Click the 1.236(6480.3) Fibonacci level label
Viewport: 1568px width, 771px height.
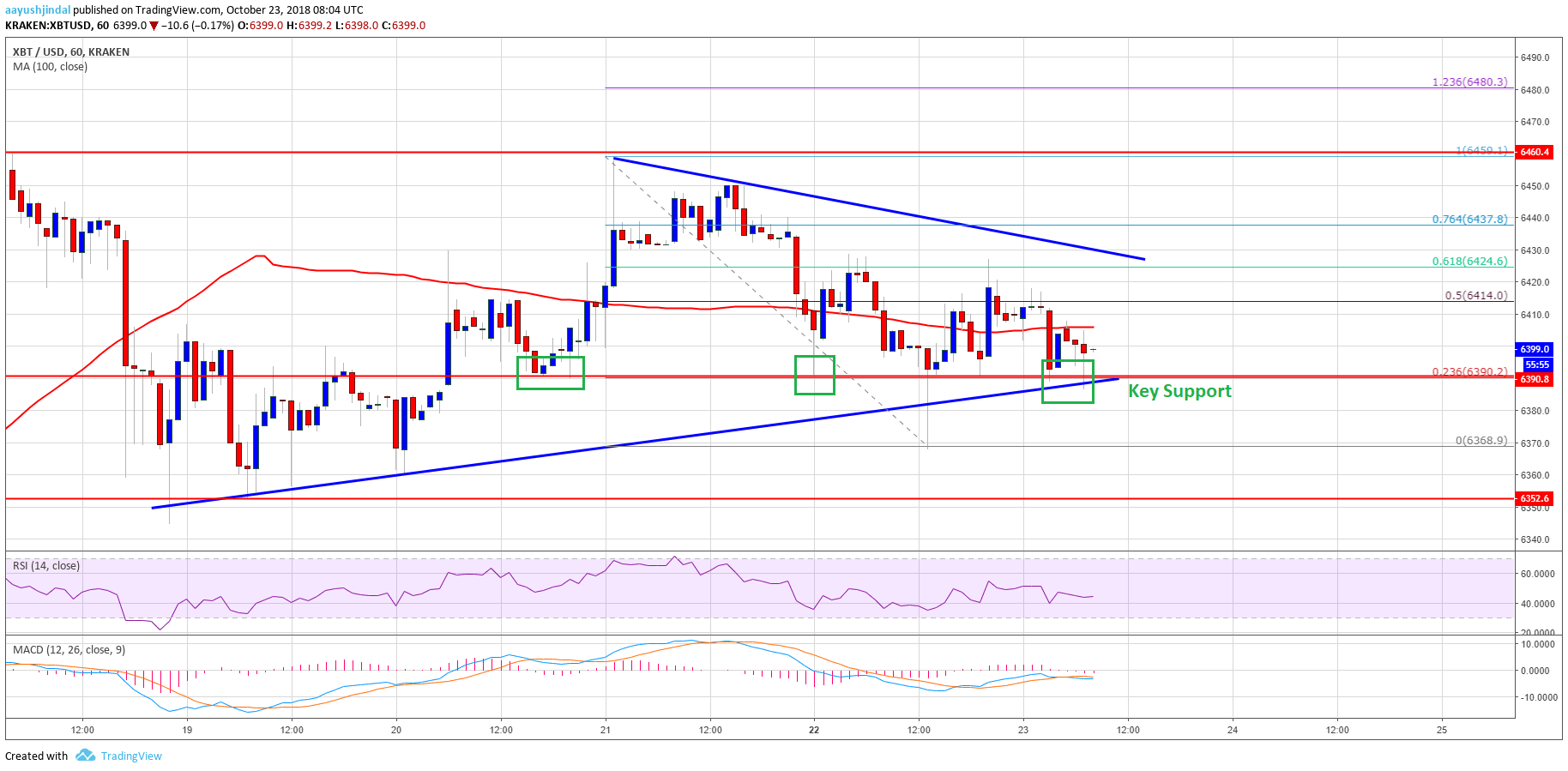1469,82
